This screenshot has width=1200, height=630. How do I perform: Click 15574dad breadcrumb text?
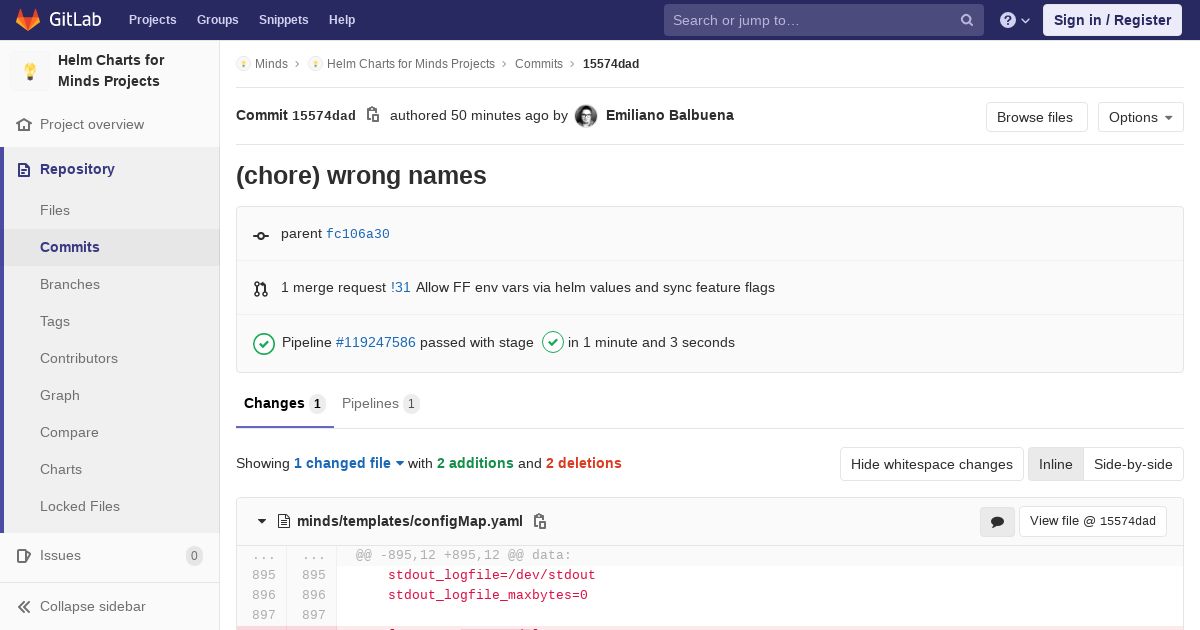click(x=611, y=64)
